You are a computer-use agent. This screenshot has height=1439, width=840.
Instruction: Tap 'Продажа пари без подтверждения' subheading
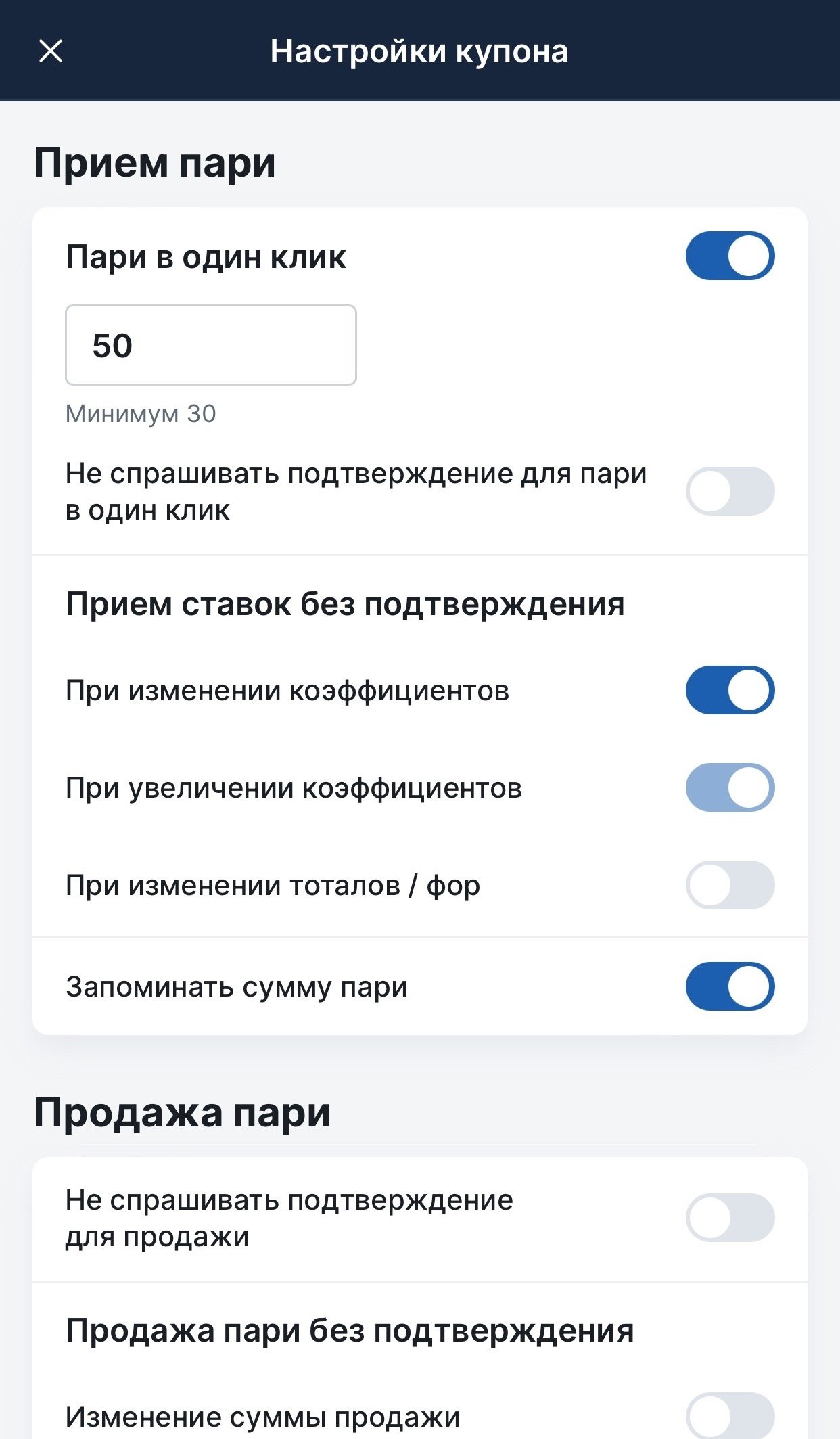(350, 1331)
